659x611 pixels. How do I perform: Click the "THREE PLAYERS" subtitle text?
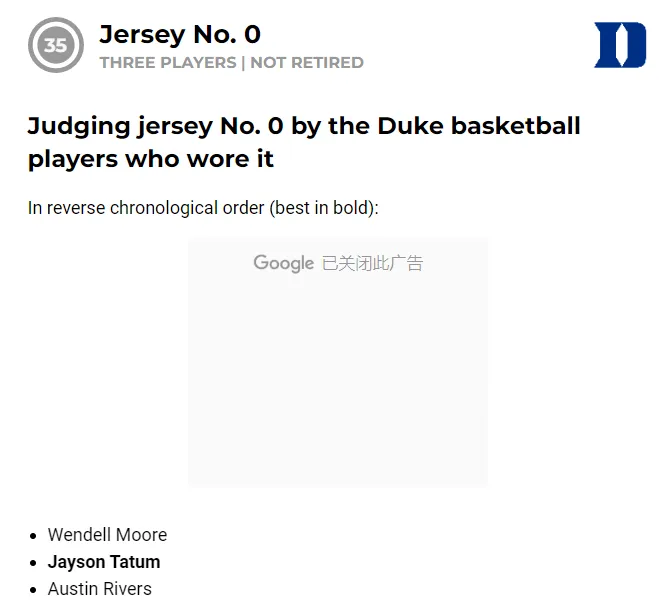coord(167,62)
